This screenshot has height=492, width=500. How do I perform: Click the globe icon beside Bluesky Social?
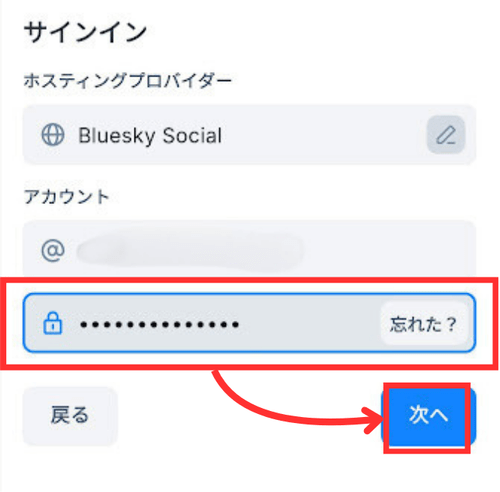(53, 135)
